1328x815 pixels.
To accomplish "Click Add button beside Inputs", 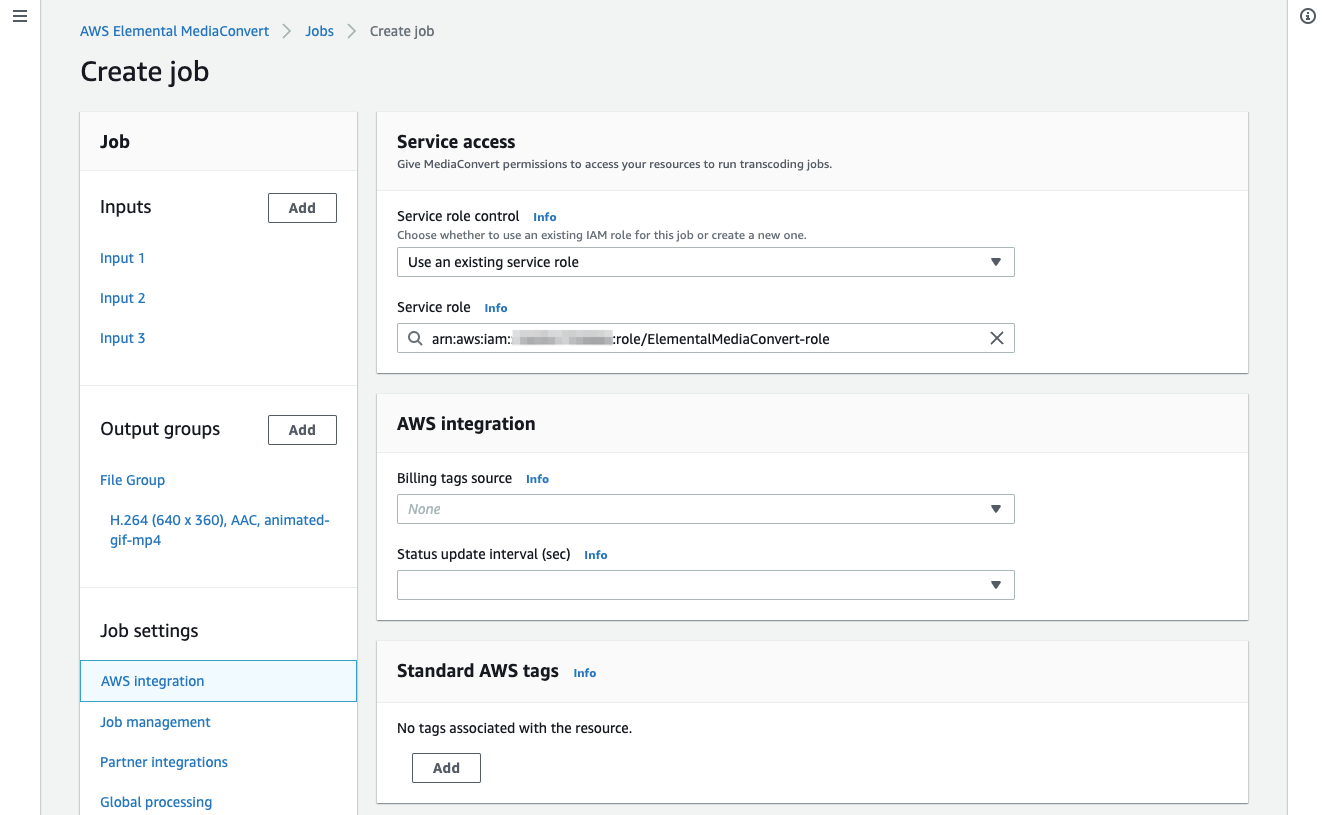I will coord(302,208).
